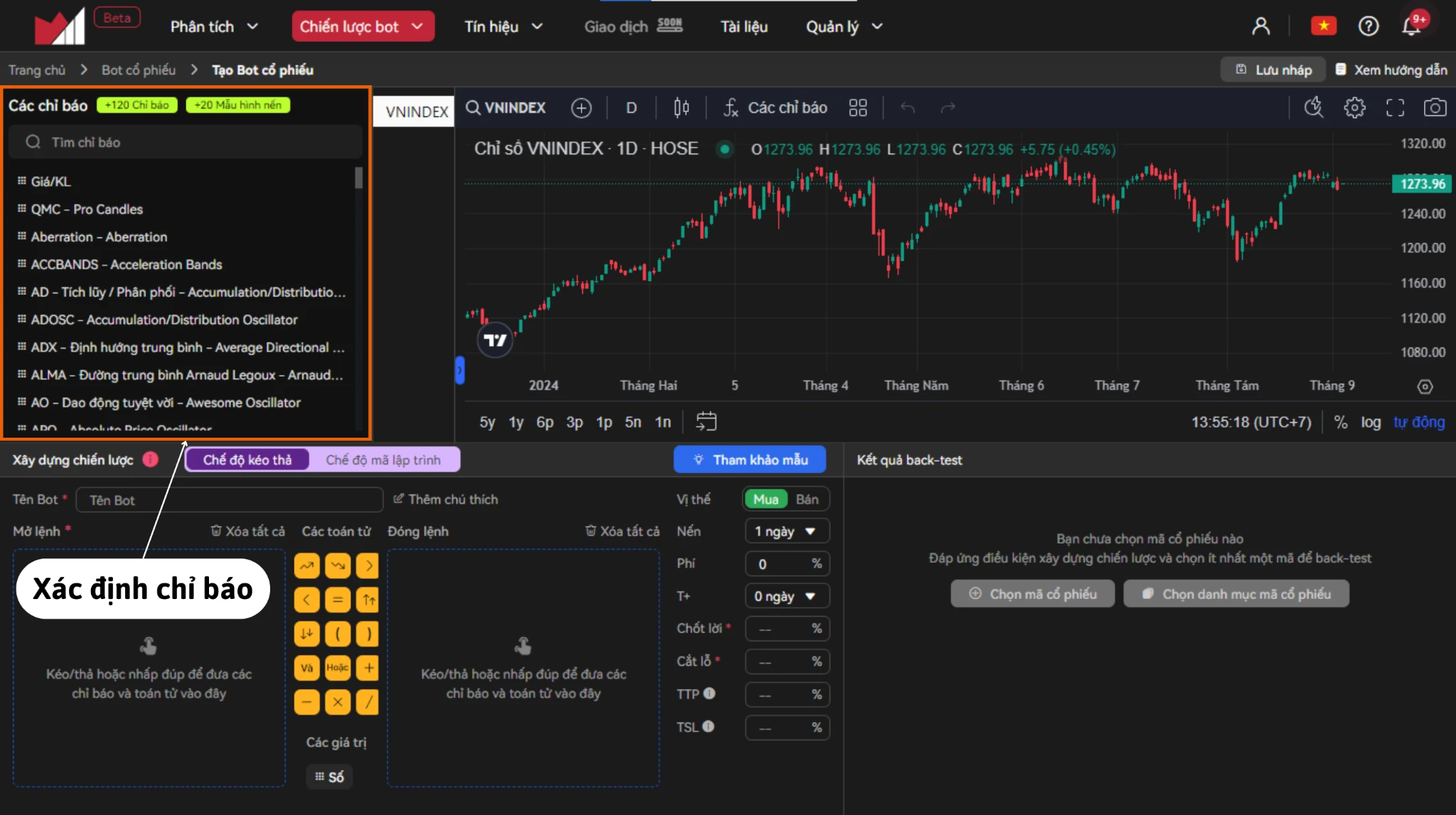Insert the plus operator
This screenshot has height=815, width=1456.
[x=368, y=668]
